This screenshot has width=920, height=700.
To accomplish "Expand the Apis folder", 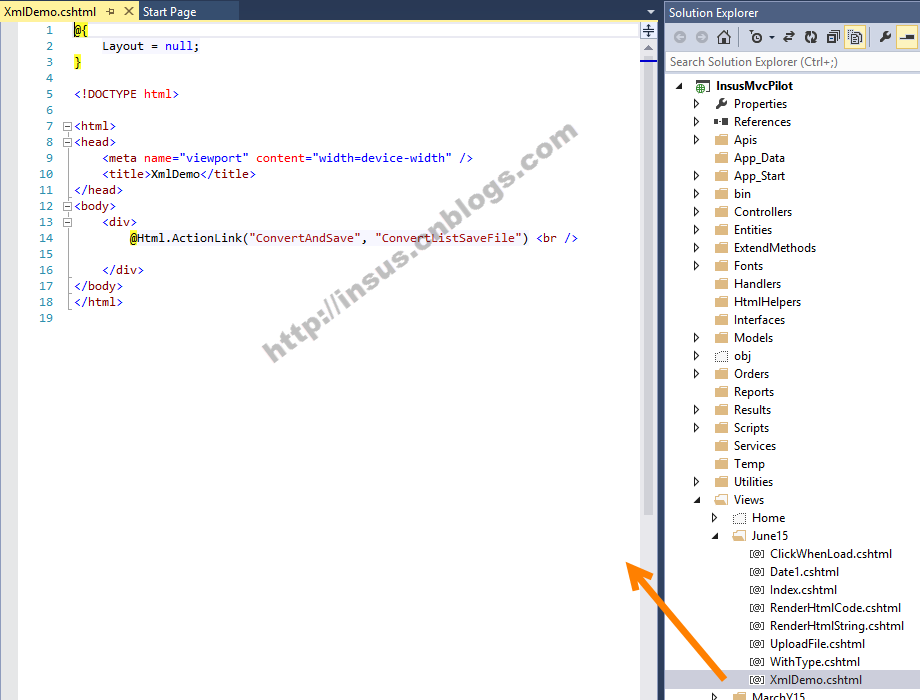I will point(696,140).
